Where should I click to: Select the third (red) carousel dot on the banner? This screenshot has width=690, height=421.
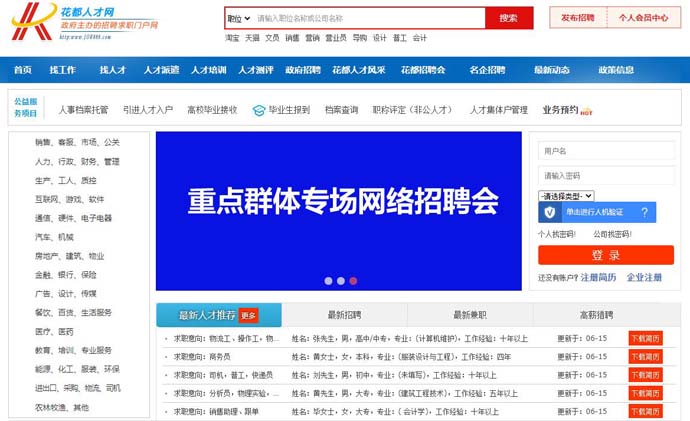pos(353,281)
